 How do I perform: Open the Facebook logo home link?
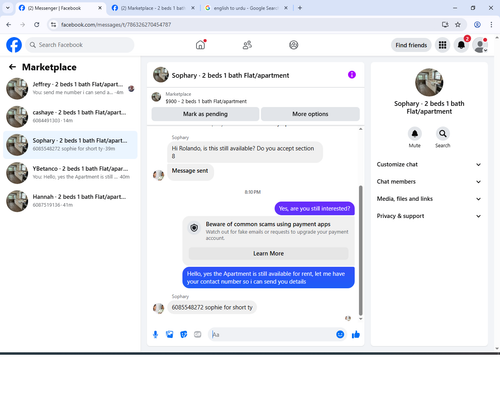tap(14, 45)
